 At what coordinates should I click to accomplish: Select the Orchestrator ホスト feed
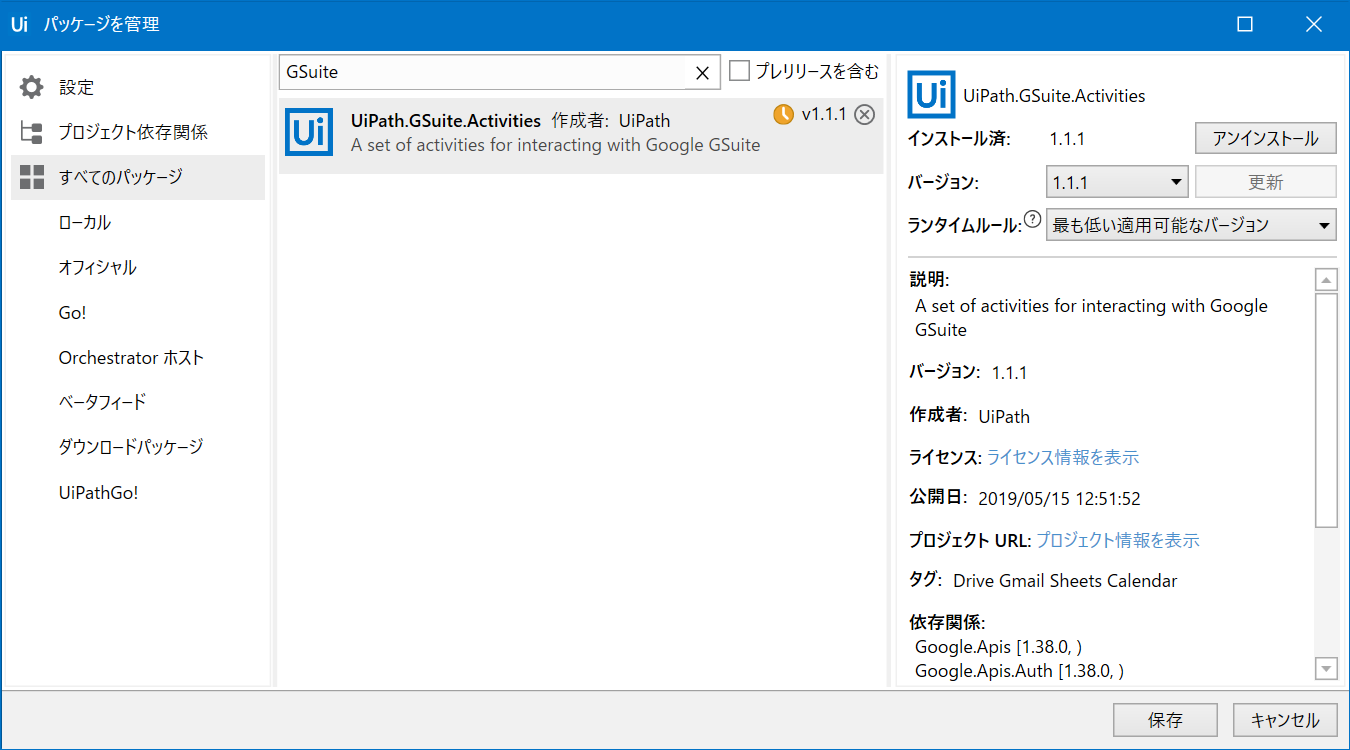tap(131, 357)
